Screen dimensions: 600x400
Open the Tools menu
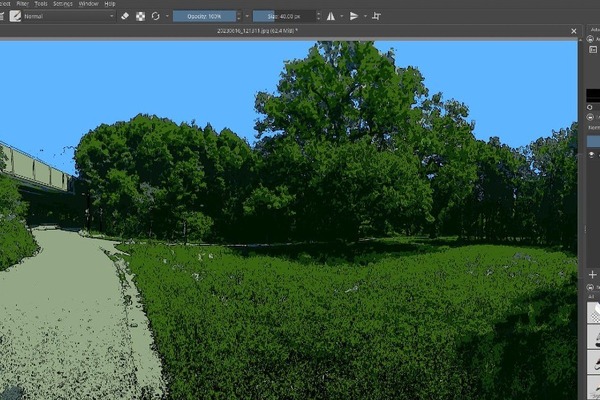[41, 3]
